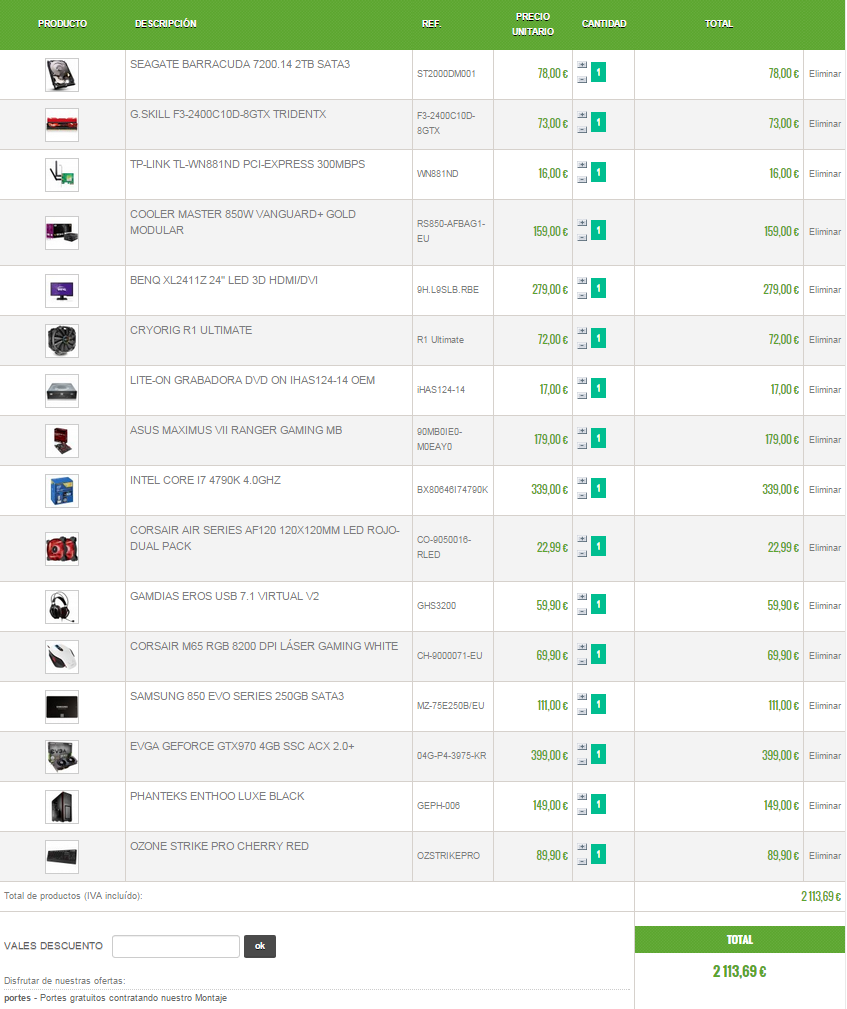
Task: Click Eliminar for Cooler Master 850W
Action: [824, 232]
